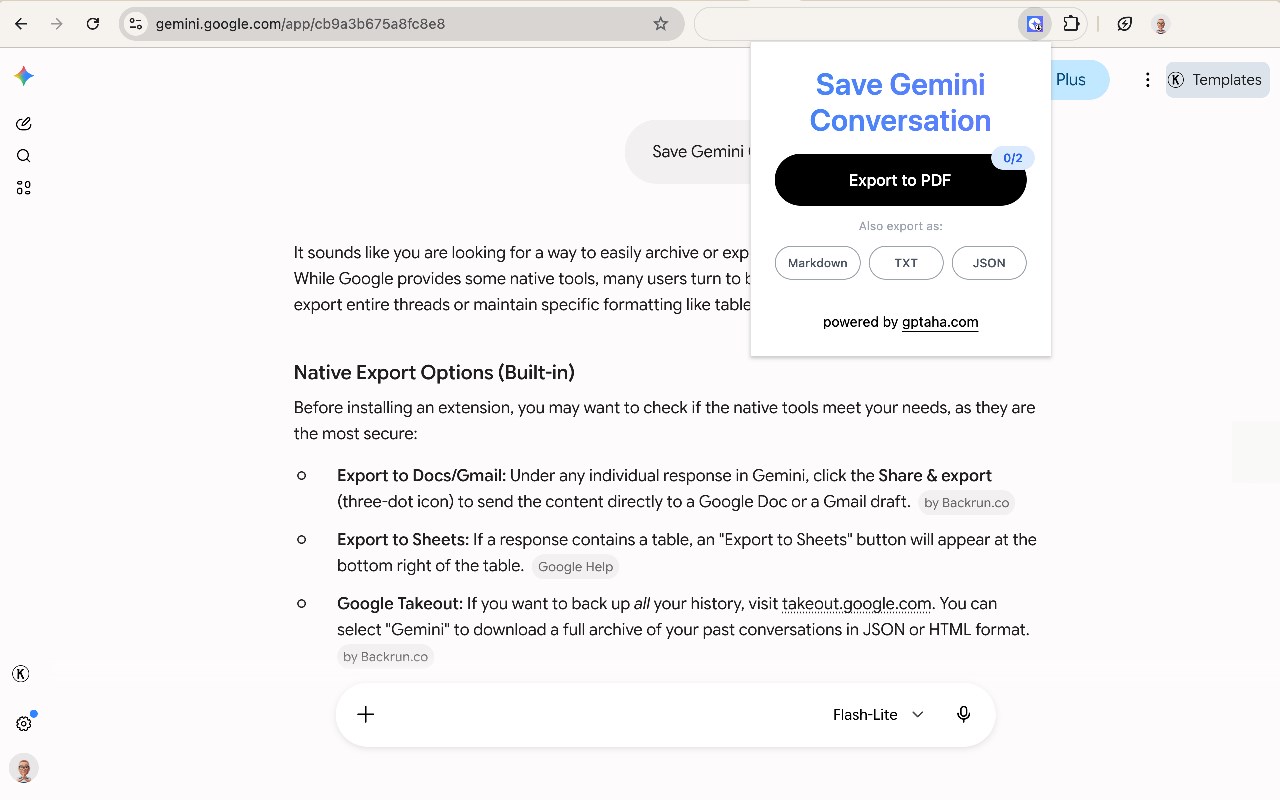Open Gemini settings gear icon
This screenshot has width=1280, height=800.
24,724
